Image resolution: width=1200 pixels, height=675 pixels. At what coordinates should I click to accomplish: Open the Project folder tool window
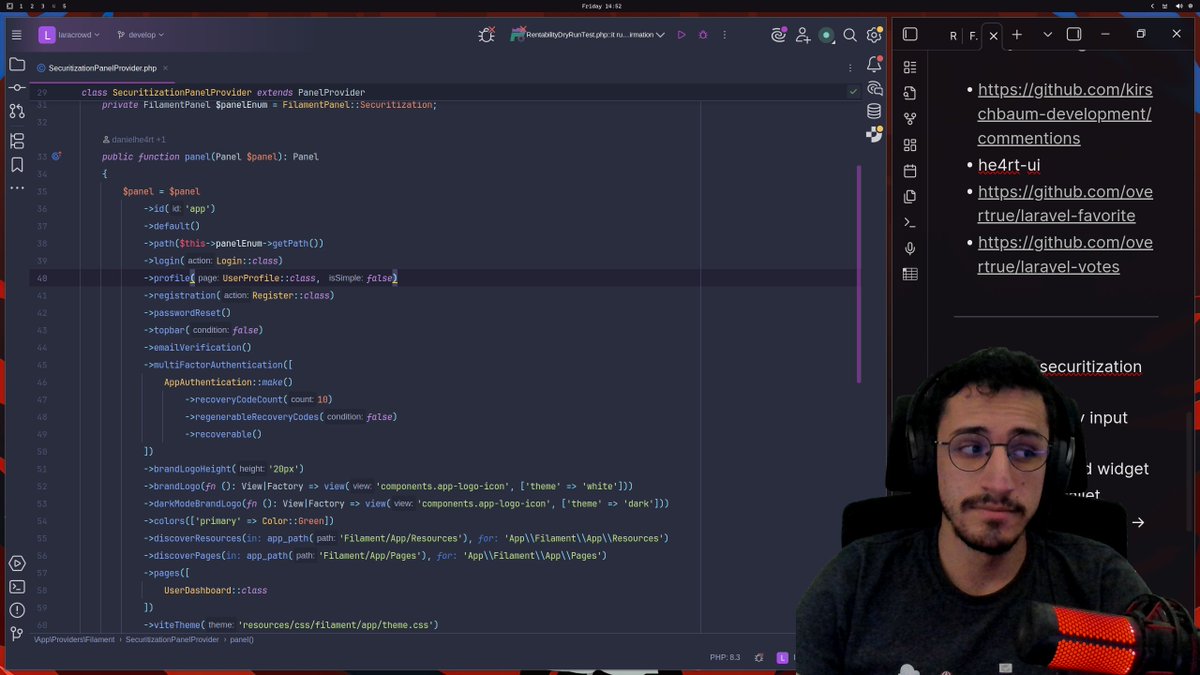[x=17, y=65]
